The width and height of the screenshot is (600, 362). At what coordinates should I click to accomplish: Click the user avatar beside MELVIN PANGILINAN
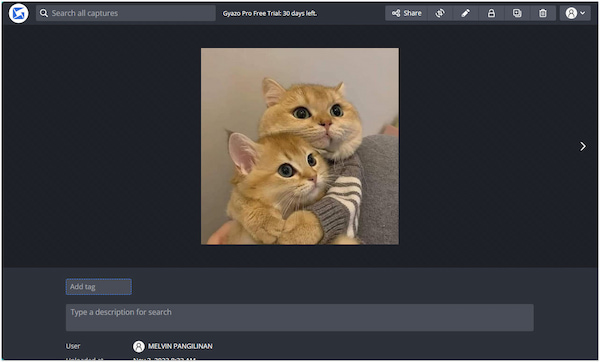[139, 346]
